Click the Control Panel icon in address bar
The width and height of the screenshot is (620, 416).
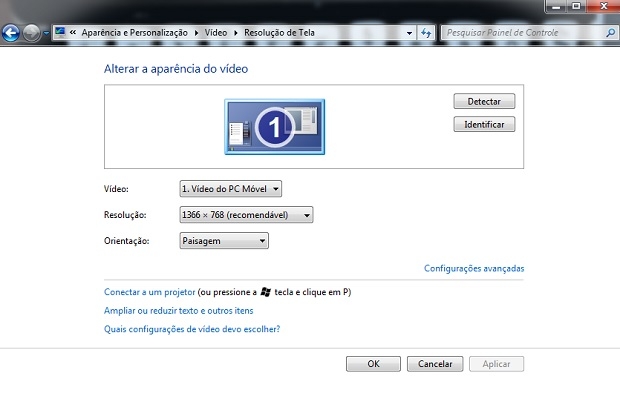(x=60, y=32)
